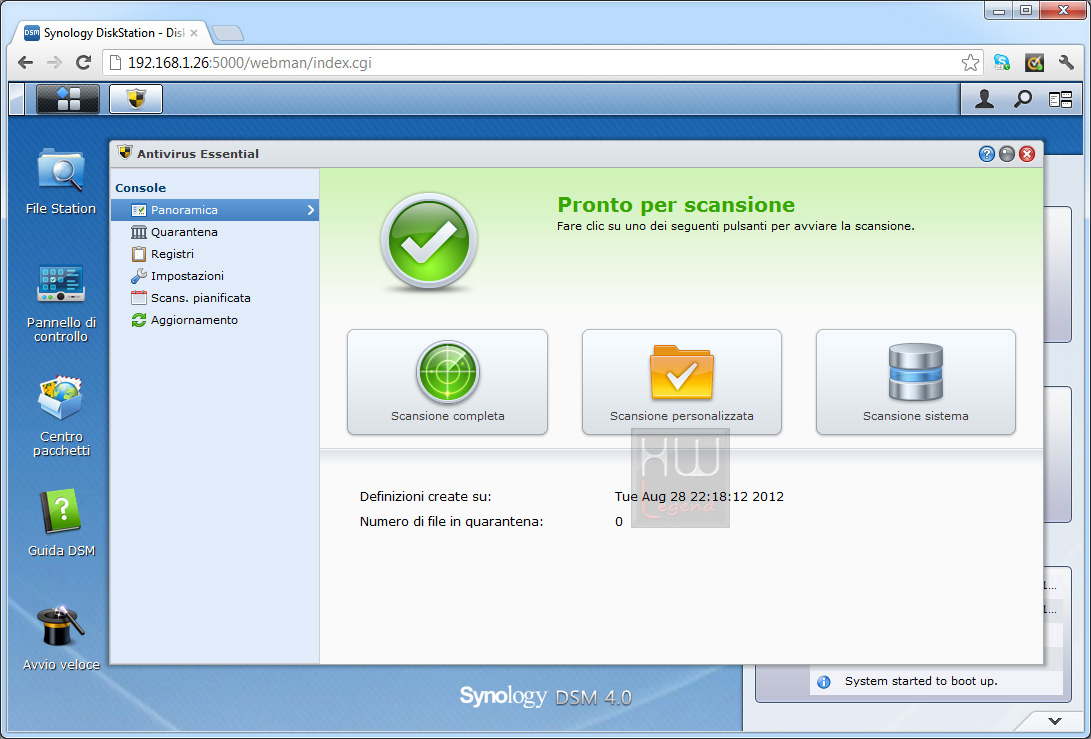Viewport: 1091px width, 739px height.
Task: Click the 'Pronto per scansione' heading
Action: pyautogui.click(x=676, y=205)
